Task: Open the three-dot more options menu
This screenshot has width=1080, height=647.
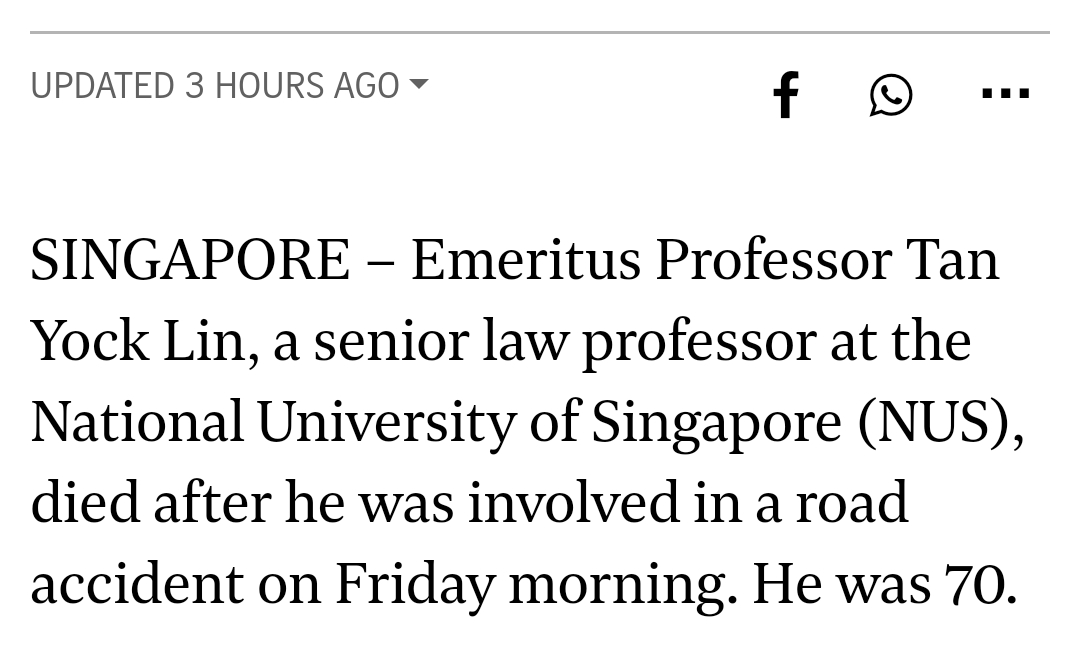Action: 1005,94
